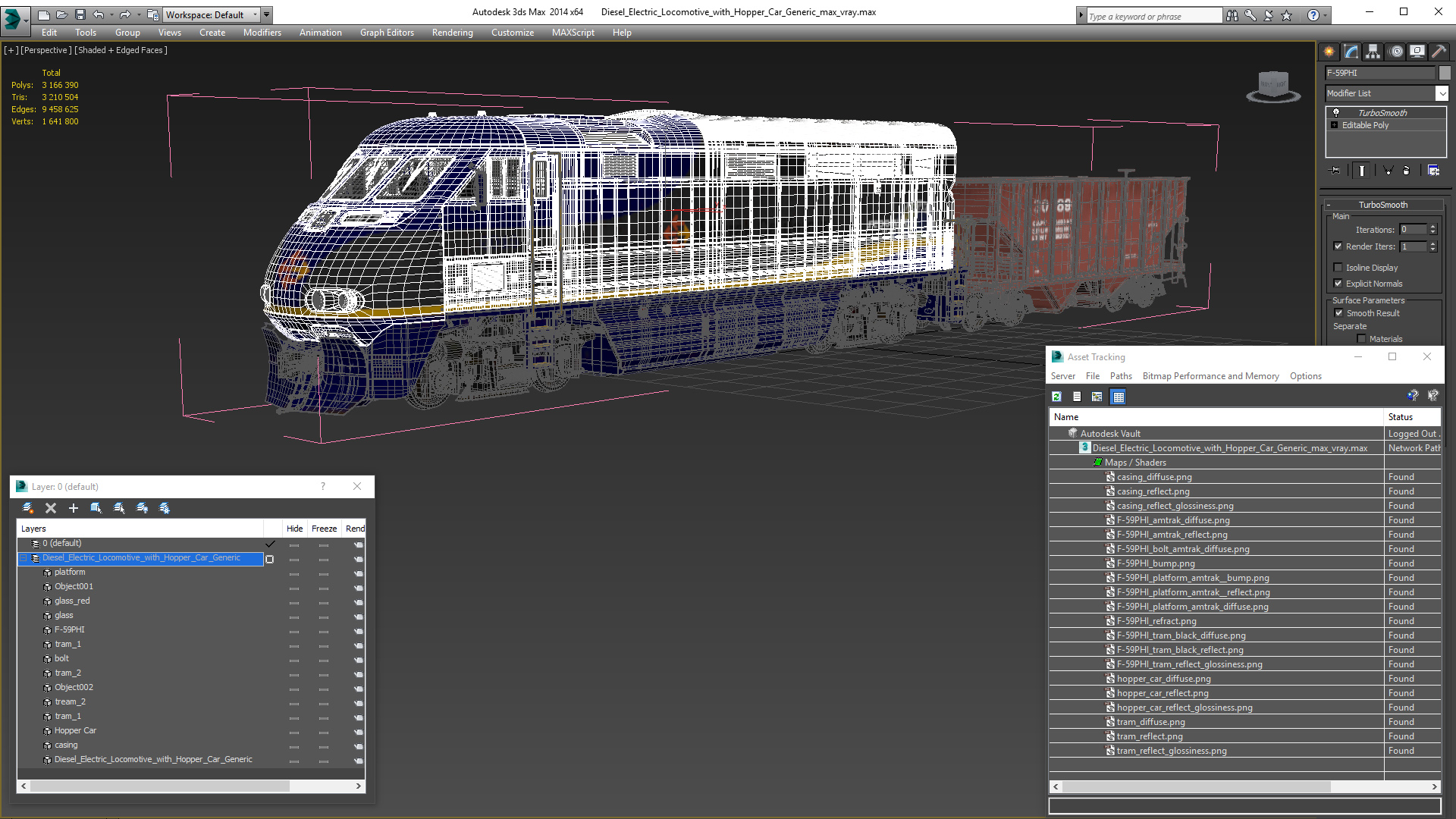Click the ViewCube in the viewport
The height and width of the screenshot is (819, 1456).
[x=1273, y=86]
